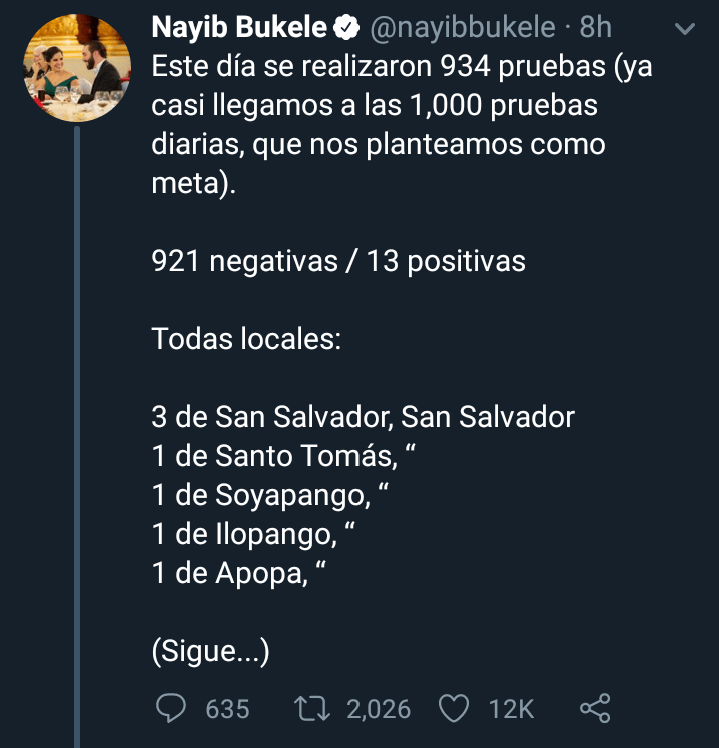The height and width of the screenshot is (748, 719).
Task: Click the 12K likes count
Action: [x=511, y=709]
